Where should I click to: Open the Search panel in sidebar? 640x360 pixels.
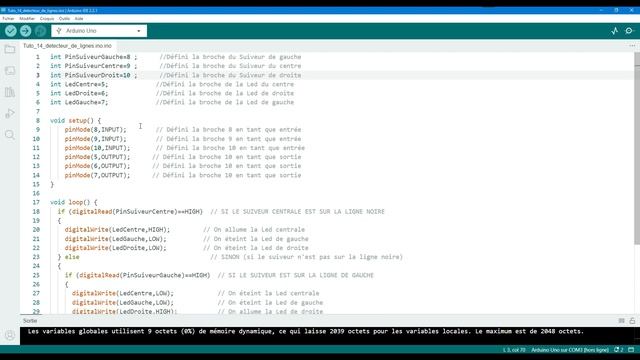(x=10, y=135)
